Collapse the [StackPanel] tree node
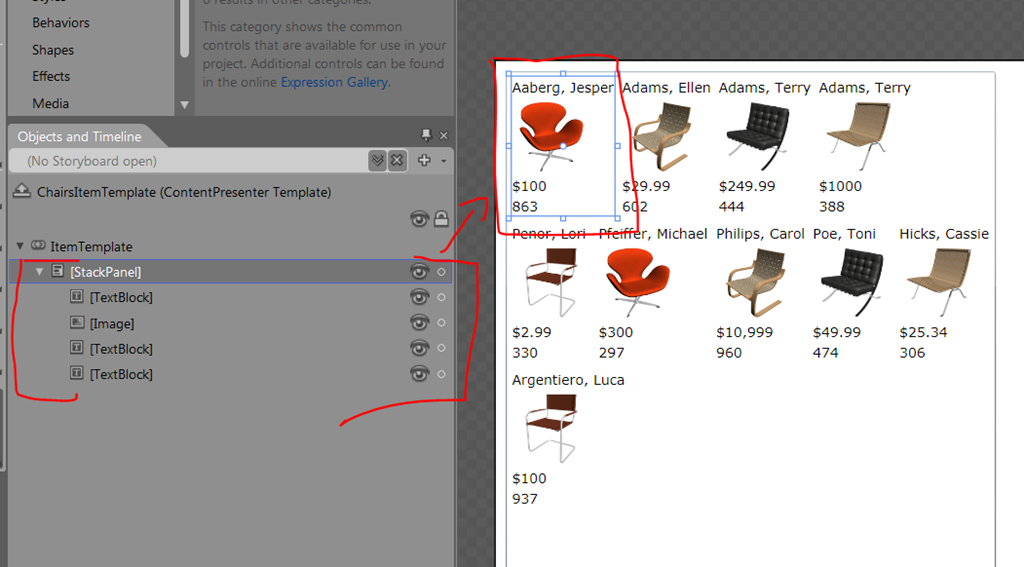This screenshot has height=567, width=1024. pyautogui.click(x=39, y=271)
